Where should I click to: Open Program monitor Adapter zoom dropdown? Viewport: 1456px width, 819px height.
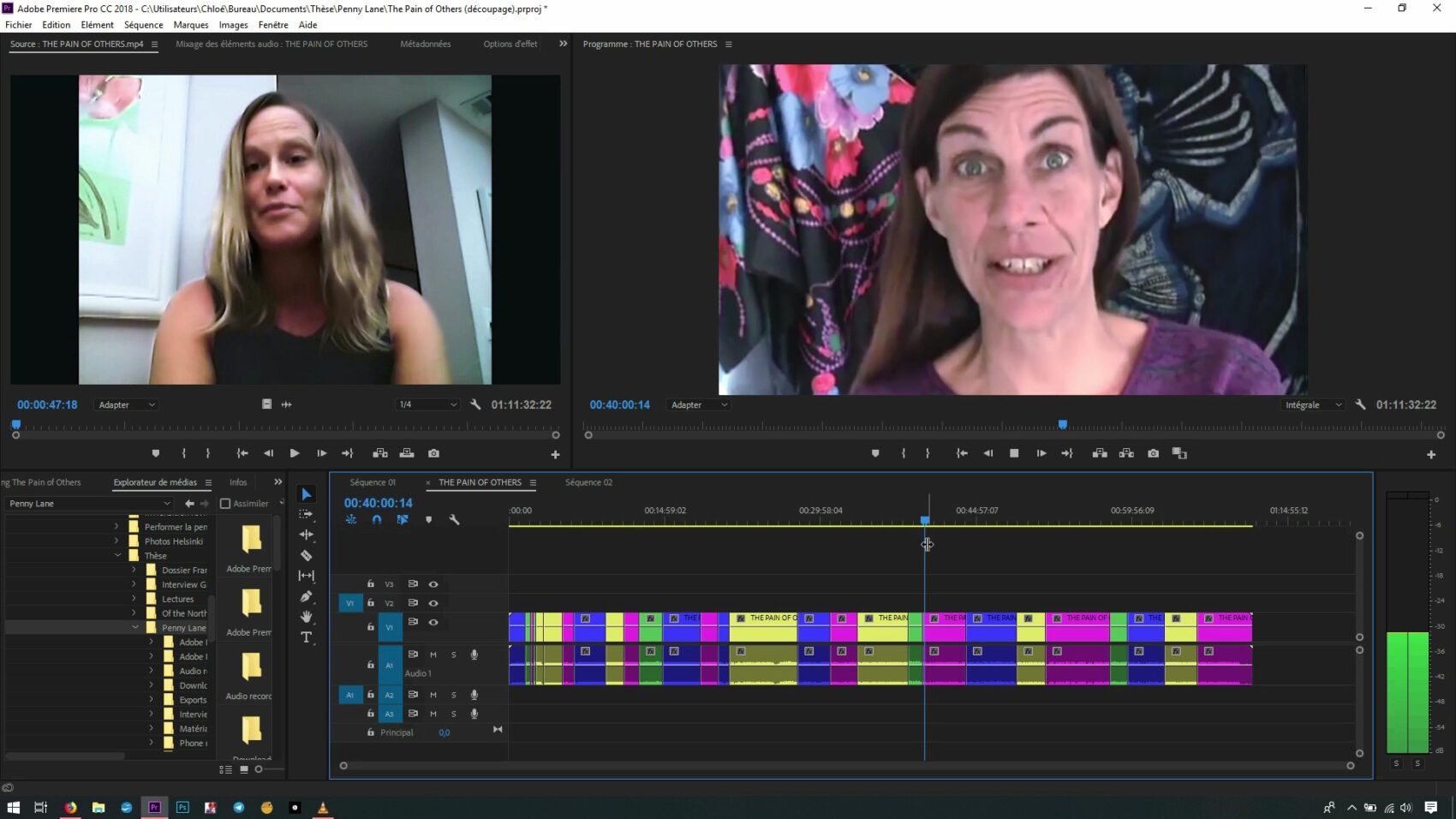coord(699,404)
